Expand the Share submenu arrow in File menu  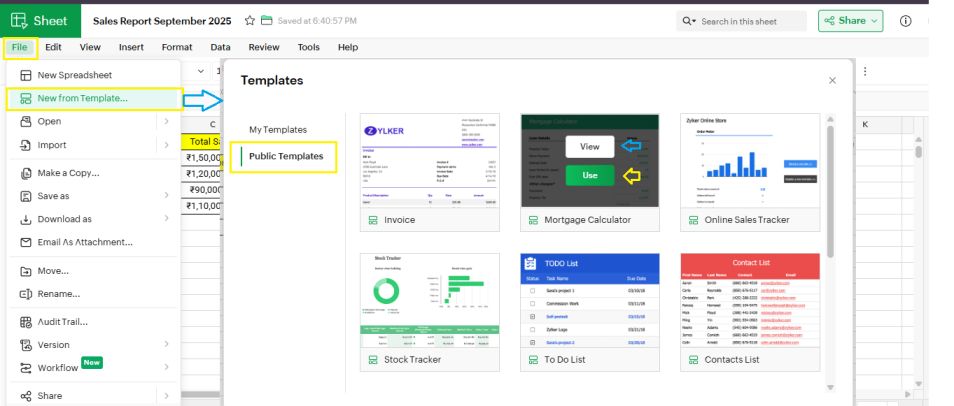click(166, 396)
